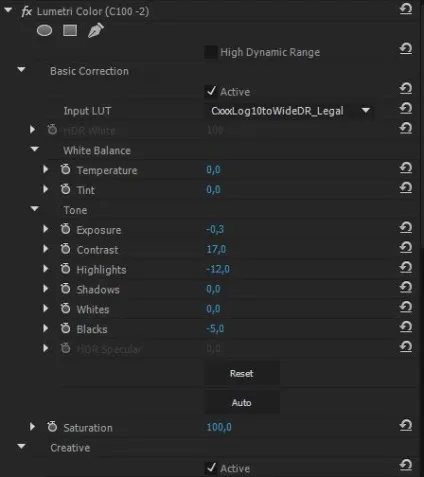Toggle animation stopwatch for Shadows
This screenshot has height=477, width=424.
click(65, 288)
